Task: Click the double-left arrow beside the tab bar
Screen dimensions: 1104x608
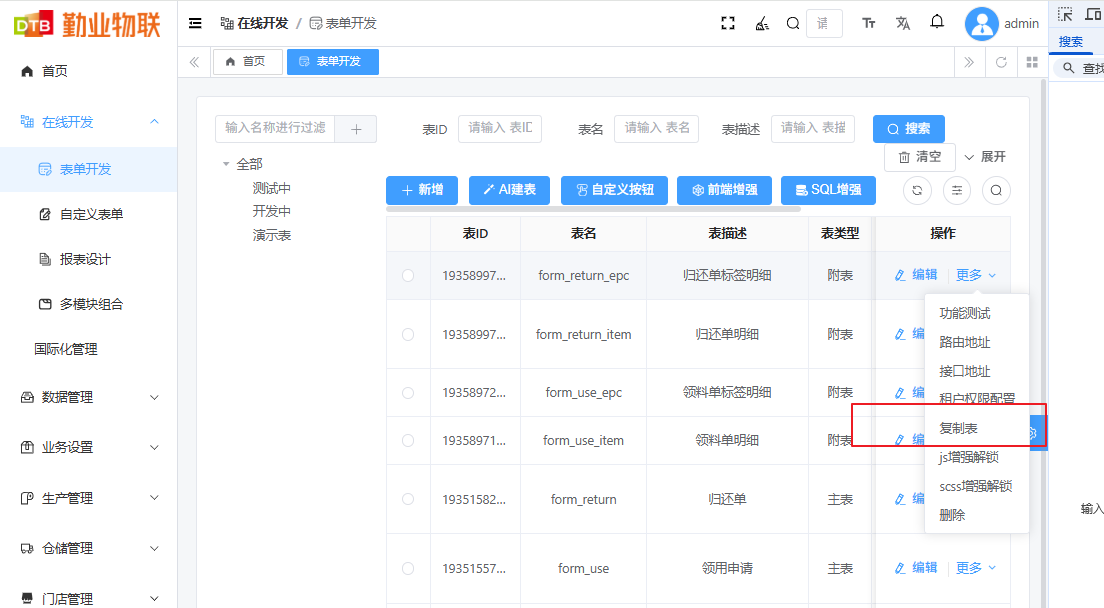Action: click(x=194, y=62)
